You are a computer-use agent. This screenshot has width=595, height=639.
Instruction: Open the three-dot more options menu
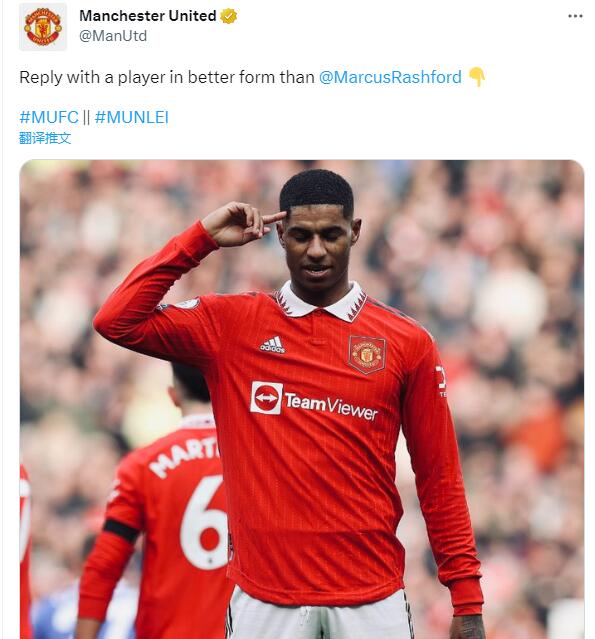[x=575, y=16]
